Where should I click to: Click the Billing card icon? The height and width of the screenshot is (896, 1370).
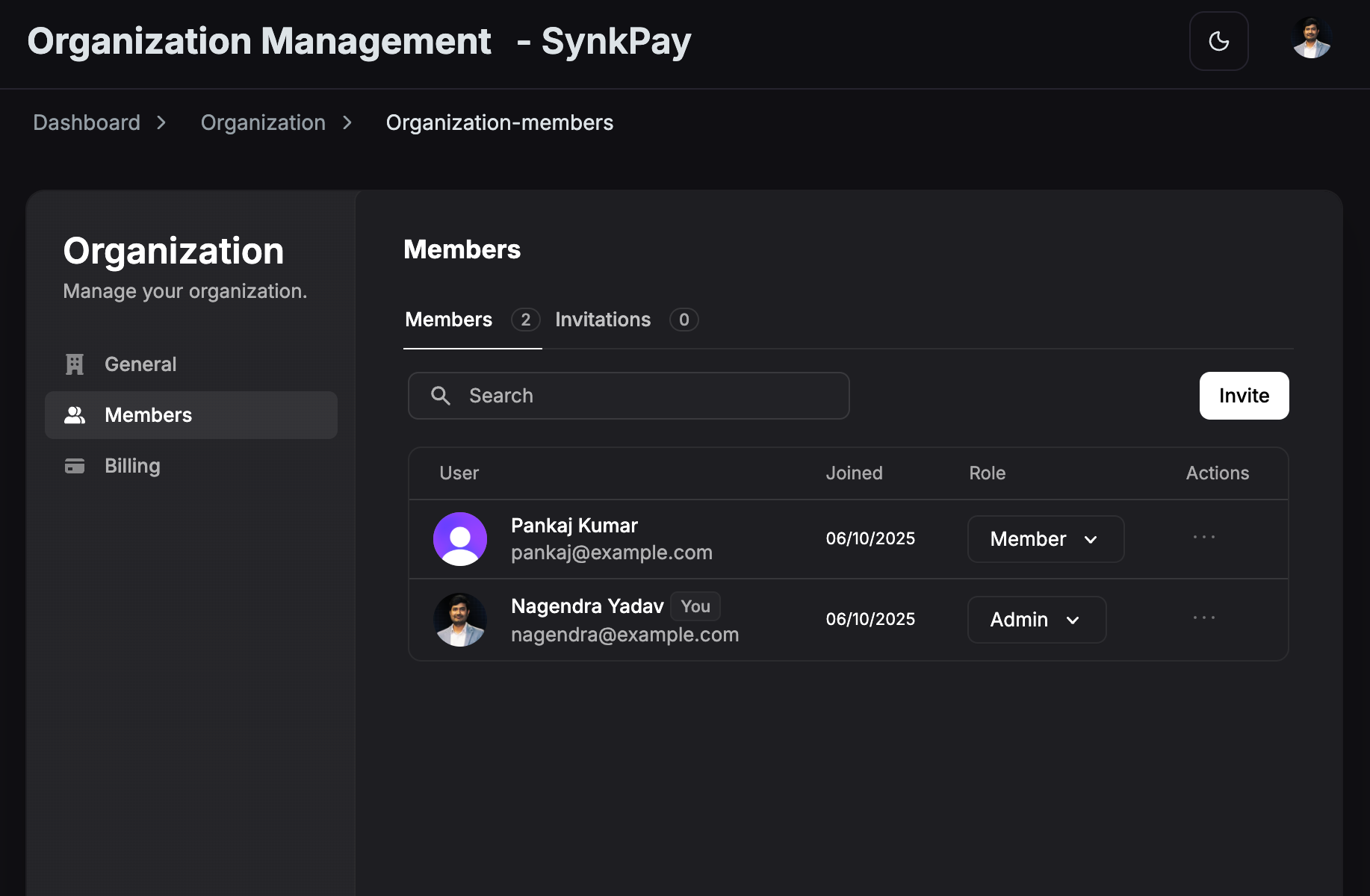point(75,466)
